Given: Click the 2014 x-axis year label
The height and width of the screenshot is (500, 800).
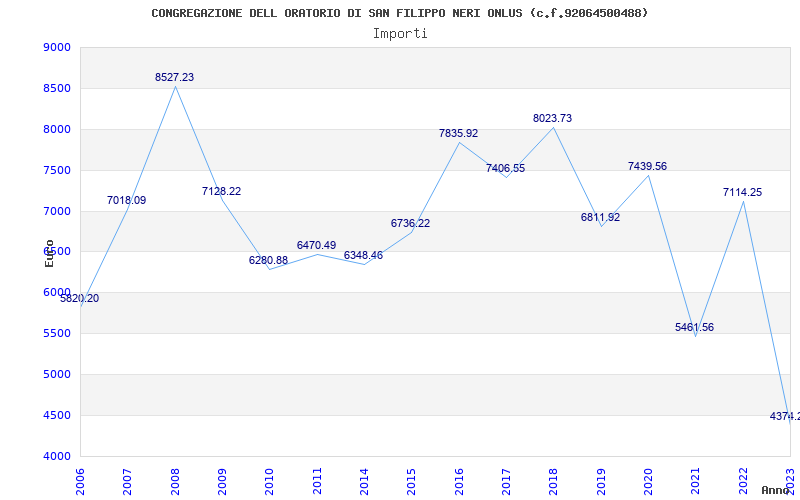Looking at the screenshot, I should click(364, 482).
